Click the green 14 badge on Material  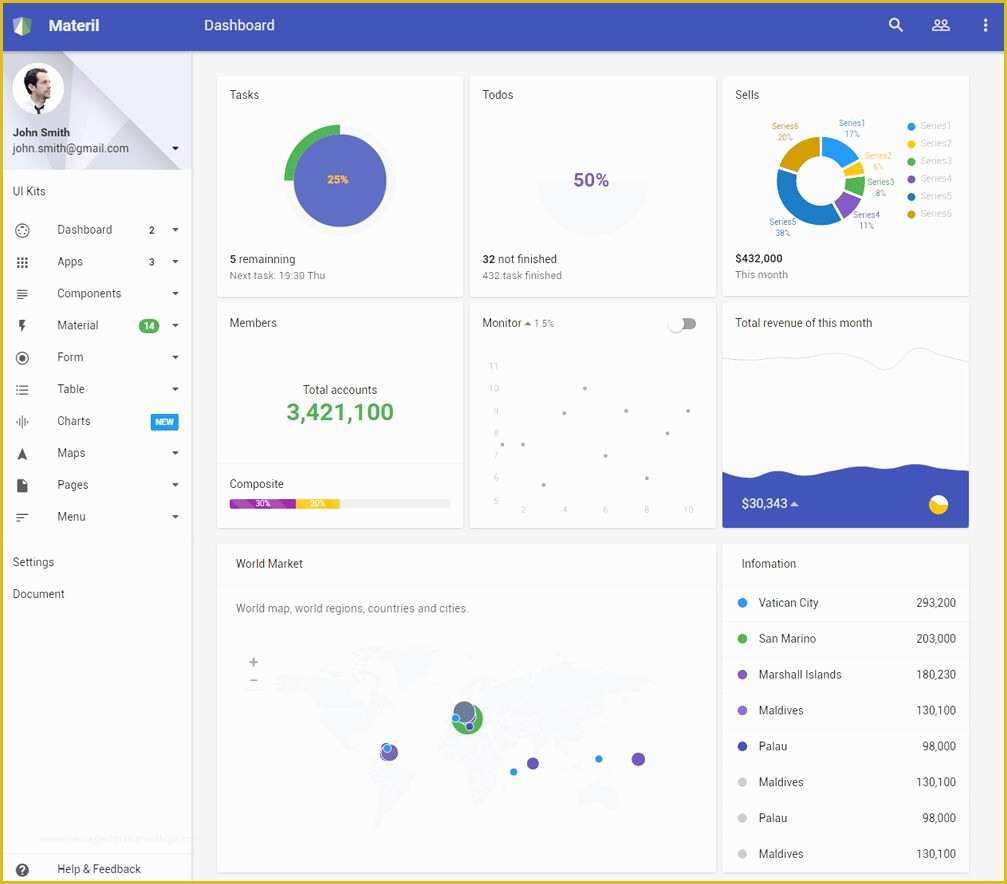(x=149, y=326)
